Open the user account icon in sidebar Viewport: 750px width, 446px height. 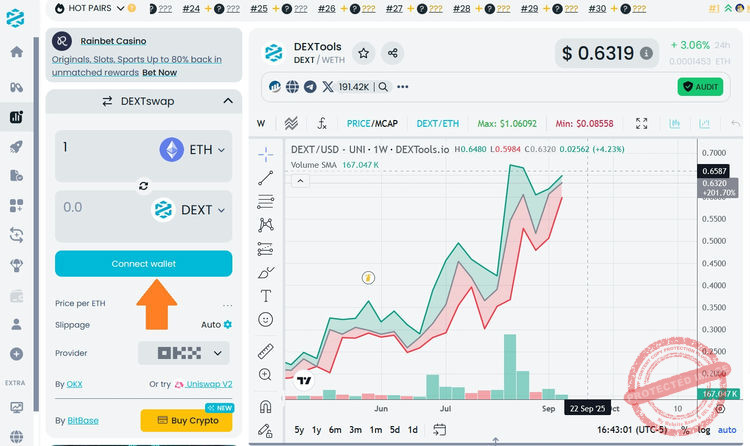(x=16, y=324)
